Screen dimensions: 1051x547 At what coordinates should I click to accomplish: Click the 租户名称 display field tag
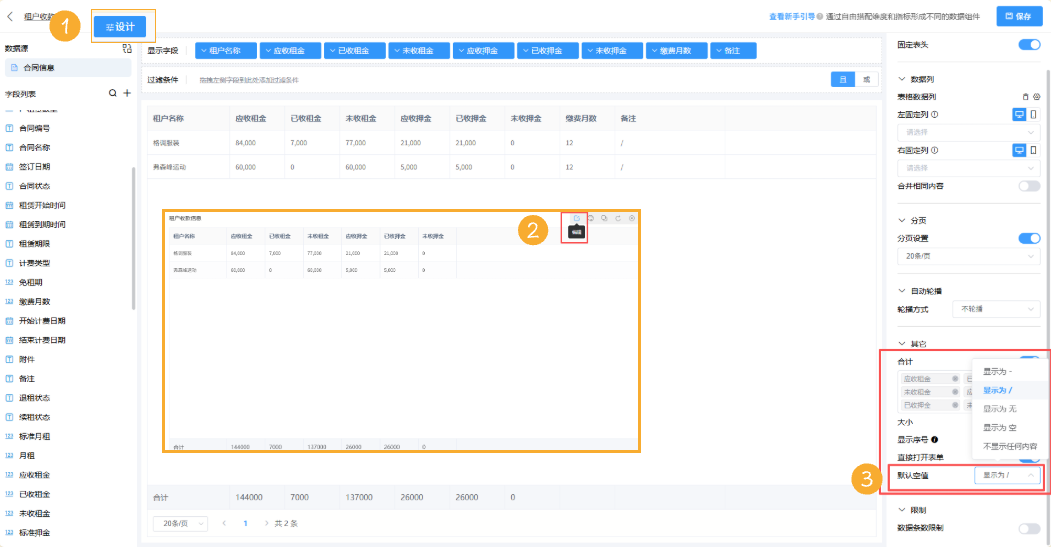coord(225,50)
